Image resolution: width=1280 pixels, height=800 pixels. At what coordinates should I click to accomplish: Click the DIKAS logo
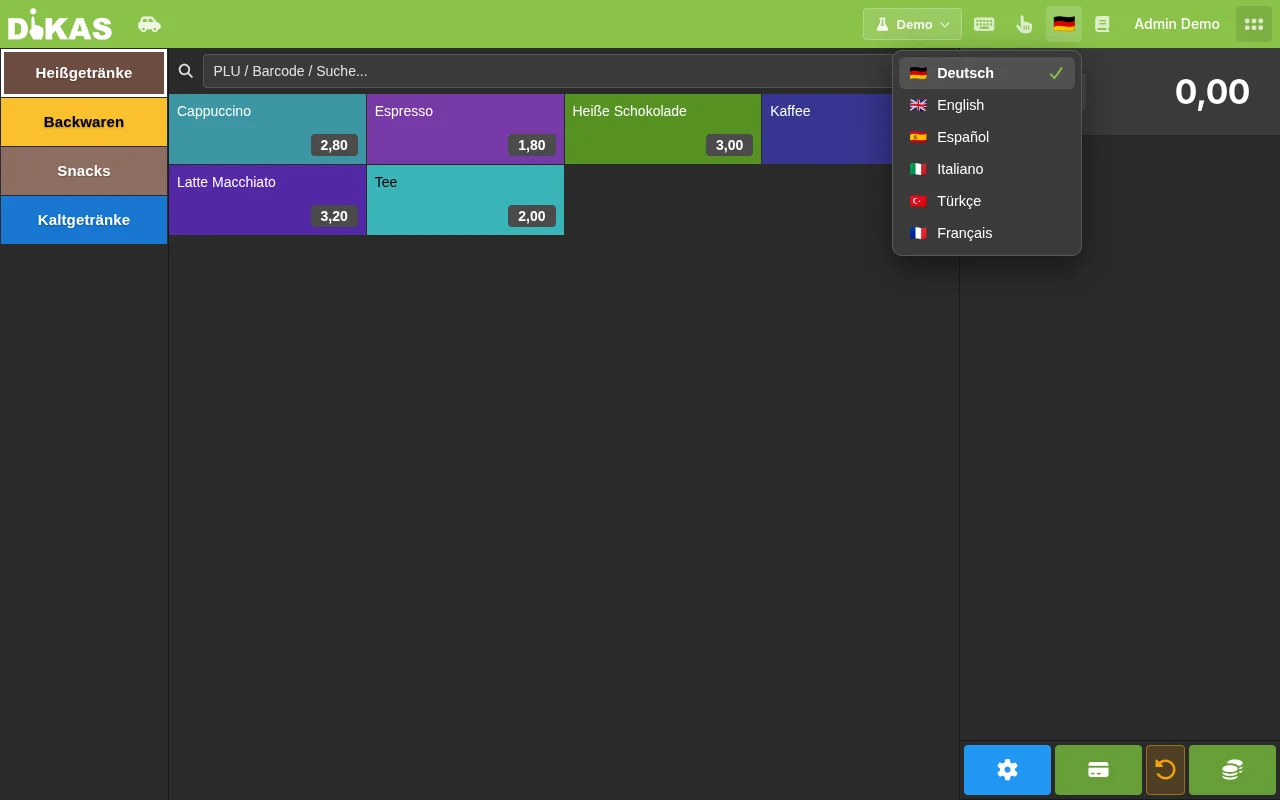point(60,24)
